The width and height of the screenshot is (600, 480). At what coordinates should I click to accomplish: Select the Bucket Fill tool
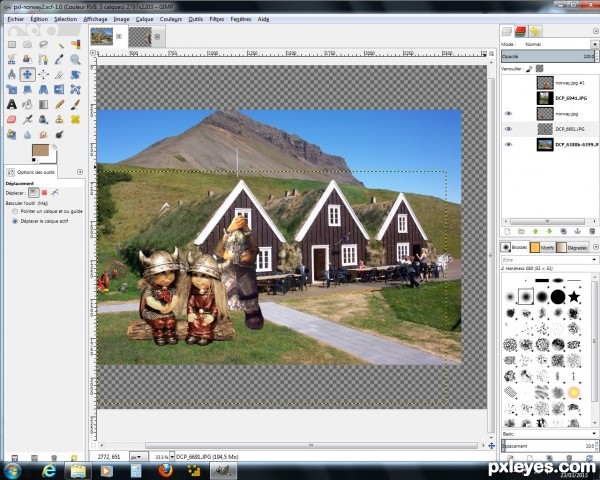[x=28, y=104]
